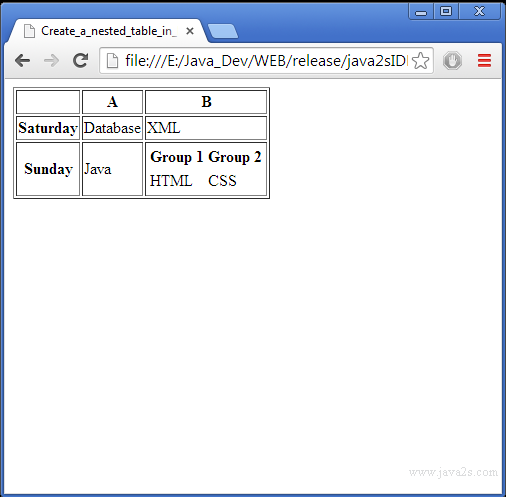The width and height of the screenshot is (506, 497).
Task: Click the XML table cell
Action: 206,128
